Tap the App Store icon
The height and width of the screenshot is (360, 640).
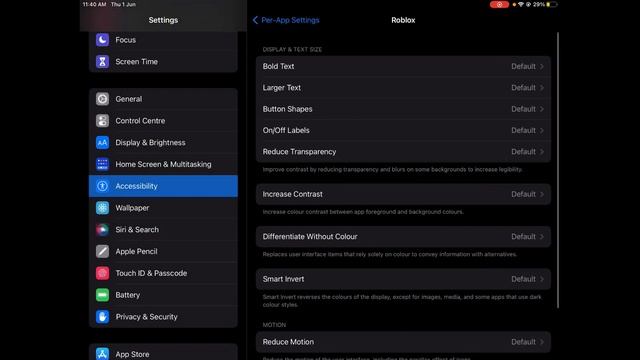click(102, 353)
